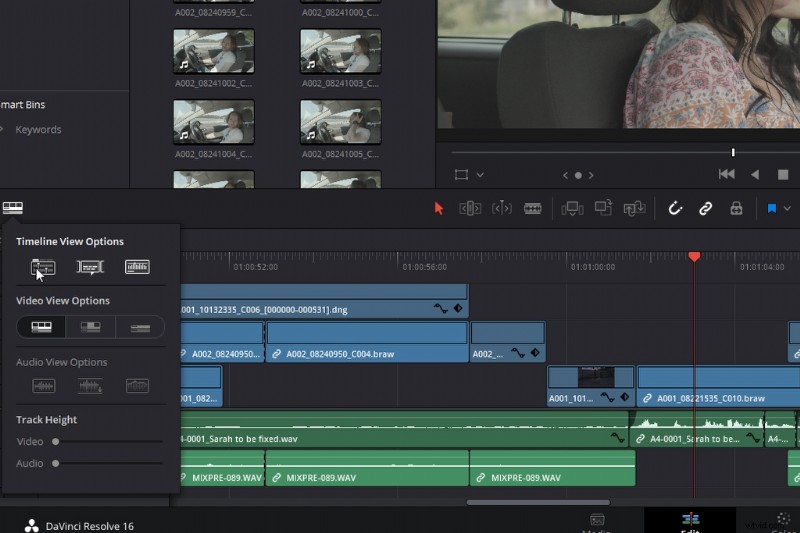Click the Go to First Frame button
This screenshot has width=800, height=533.
pyautogui.click(x=727, y=174)
